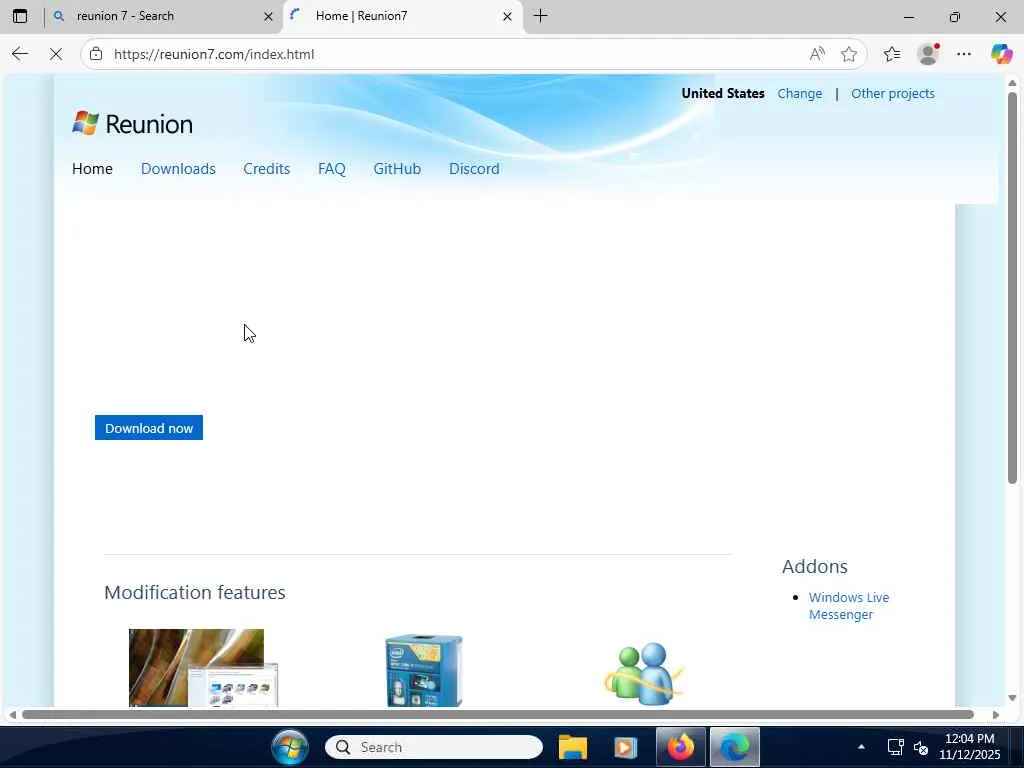Open Firefox from the taskbar
The image size is (1024, 768).
680,747
